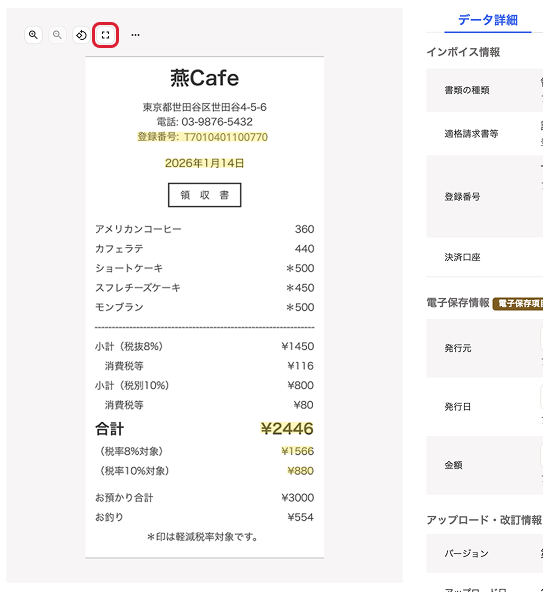
Task: Click the 領収書 box on receipt
Action: (x=204, y=195)
